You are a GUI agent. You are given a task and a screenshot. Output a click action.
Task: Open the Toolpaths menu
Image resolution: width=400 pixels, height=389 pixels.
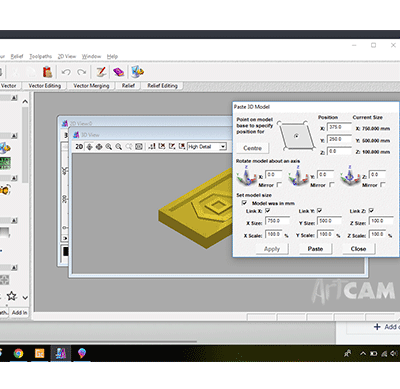click(x=40, y=56)
